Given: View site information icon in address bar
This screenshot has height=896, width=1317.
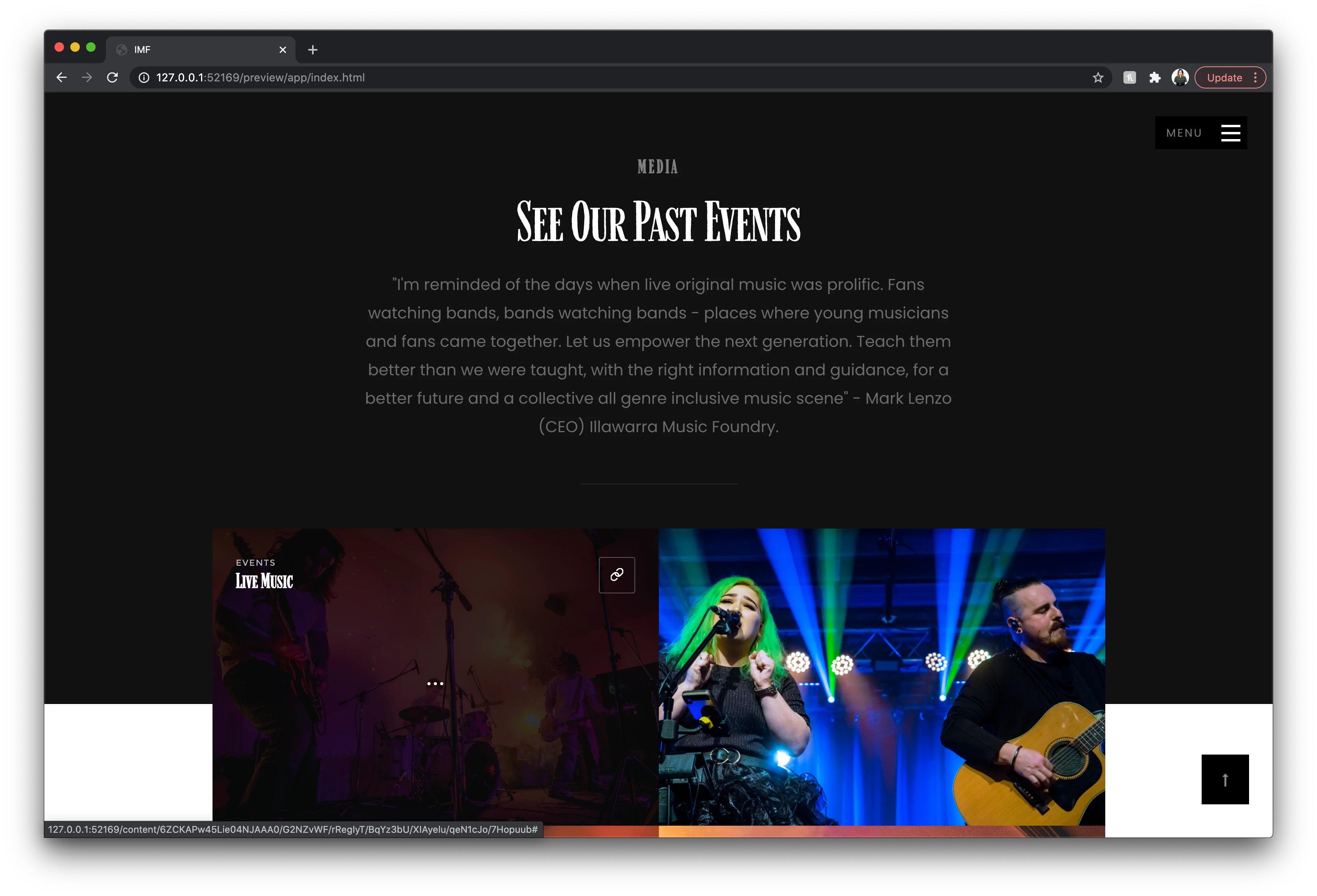Looking at the screenshot, I should (x=144, y=78).
